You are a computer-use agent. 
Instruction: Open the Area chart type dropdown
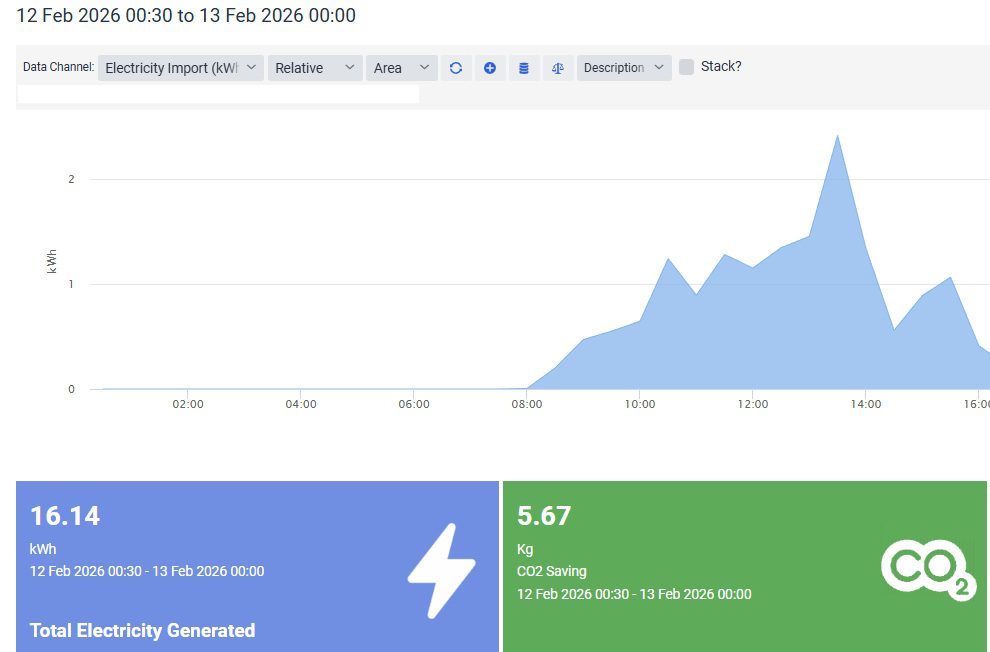401,68
